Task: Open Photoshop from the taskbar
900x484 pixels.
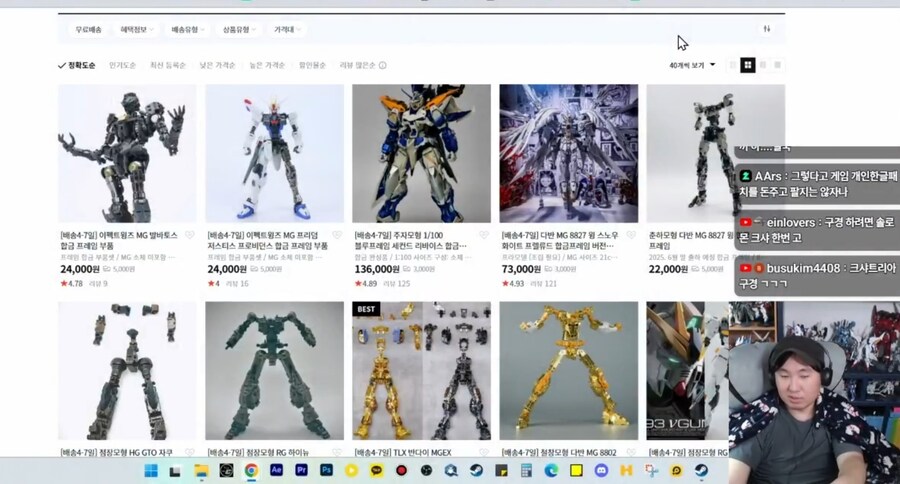Action: pyautogui.click(x=326, y=470)
